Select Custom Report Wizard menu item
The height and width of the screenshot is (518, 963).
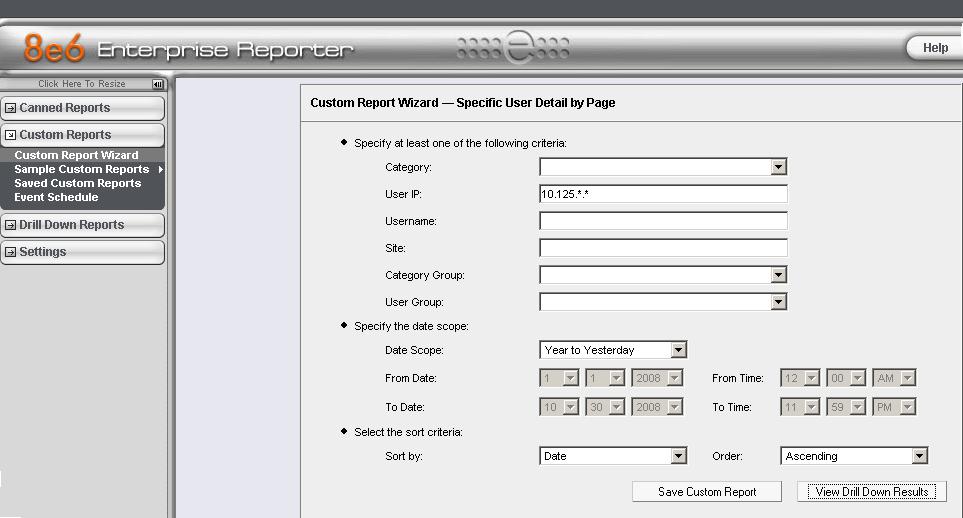76,156
